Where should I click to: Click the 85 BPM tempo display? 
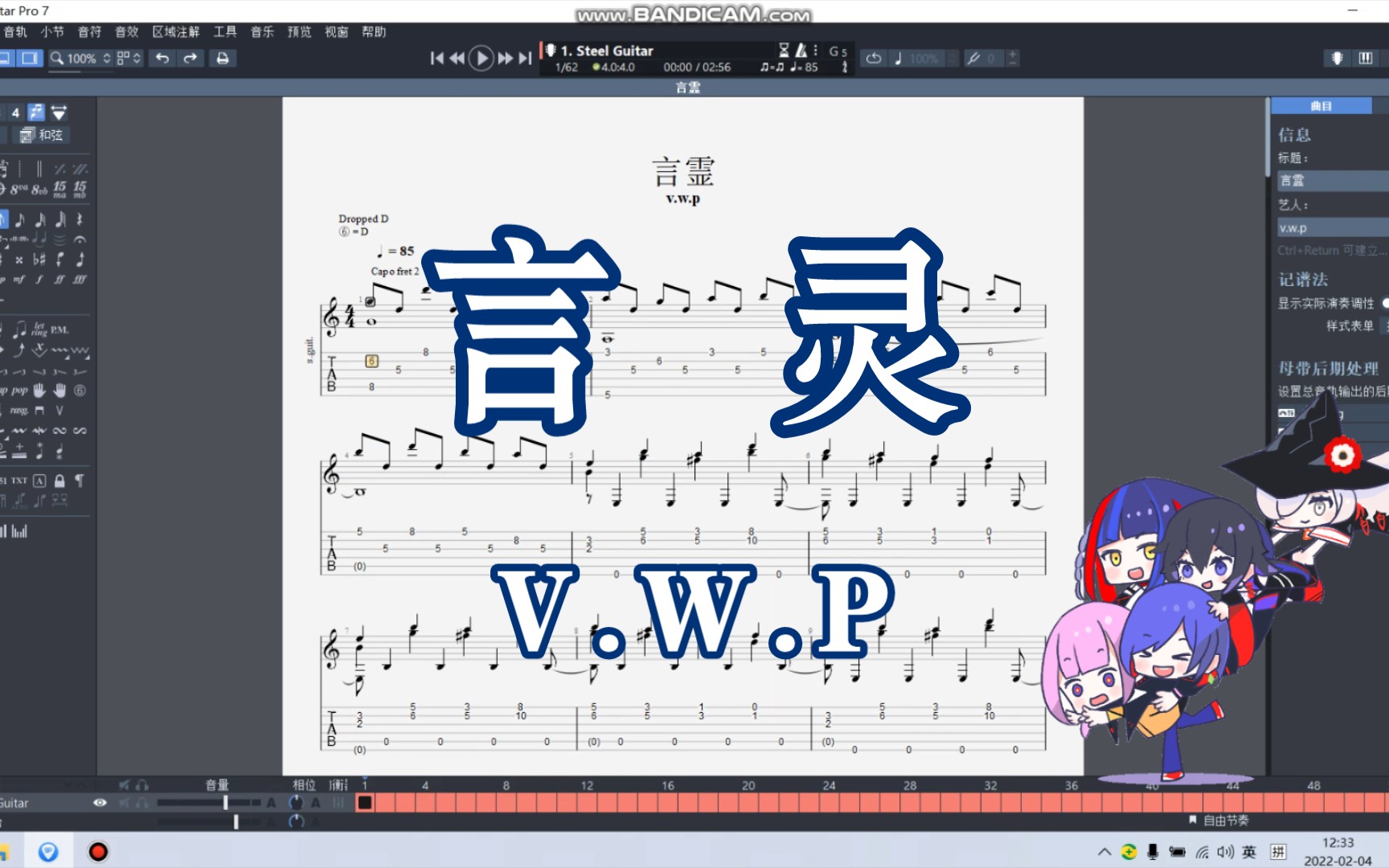click(804, 68)
